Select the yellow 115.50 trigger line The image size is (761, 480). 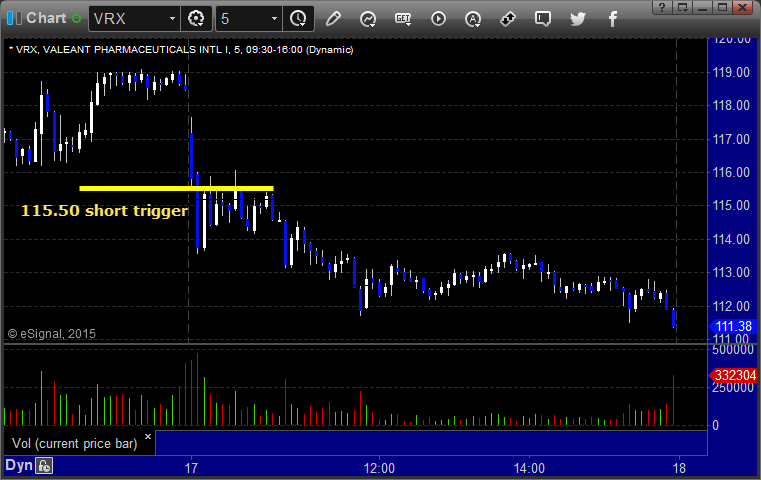coord(176,188)
